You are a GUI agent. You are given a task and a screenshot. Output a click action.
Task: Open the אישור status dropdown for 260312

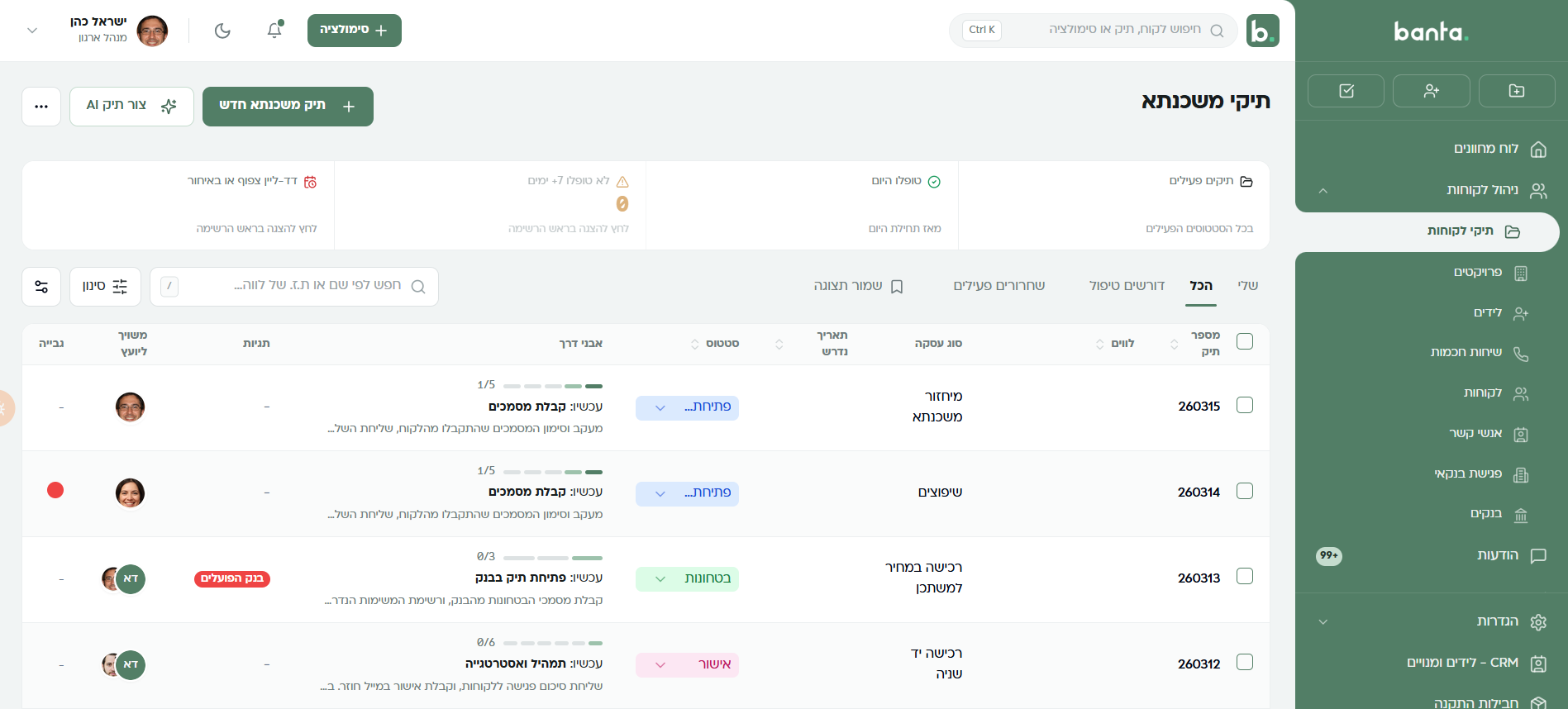coord(687,665)
